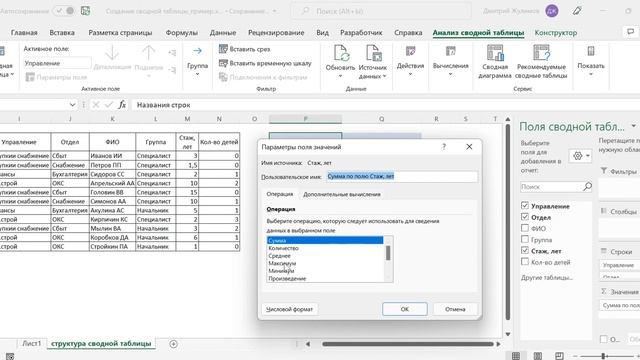Click the operation list scrollbar thumb
The width and height of the screenshot is (640, 360).
tap(388, 253)
